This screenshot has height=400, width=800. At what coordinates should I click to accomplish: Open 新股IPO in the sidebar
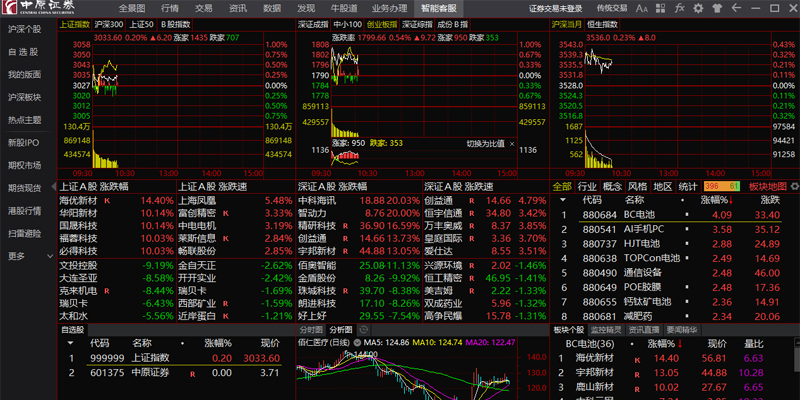23,142
